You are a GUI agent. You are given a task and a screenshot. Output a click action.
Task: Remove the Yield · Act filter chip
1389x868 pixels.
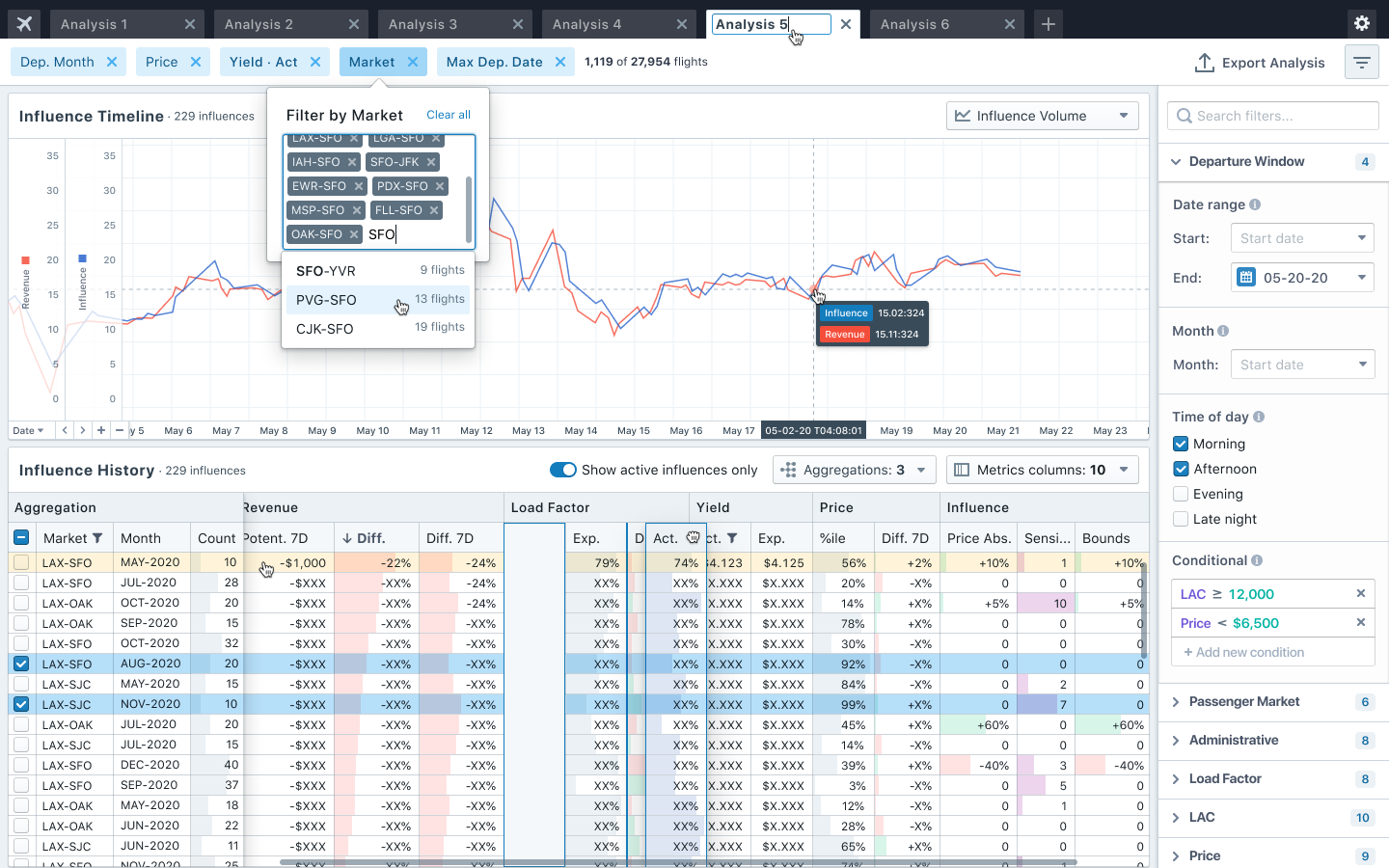pyautogui.click(x=315, y=62)
